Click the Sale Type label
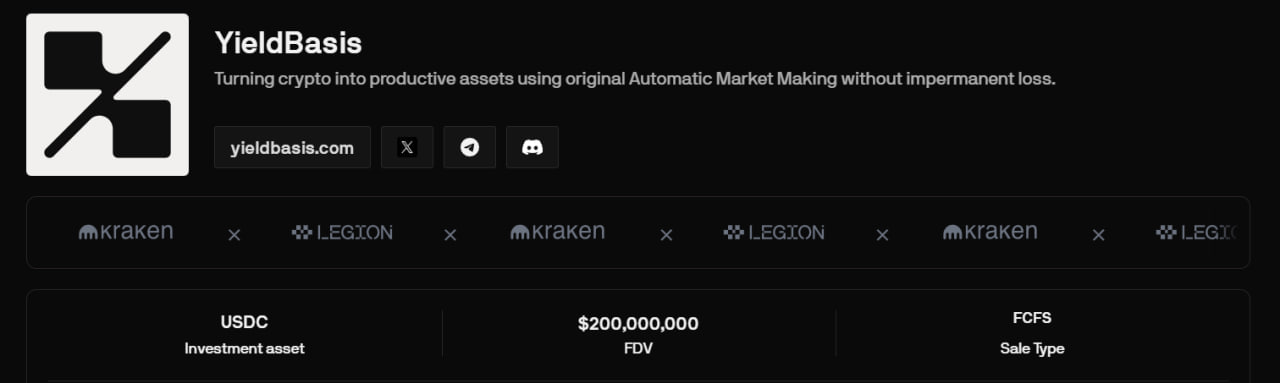1280x383 pixels. [x=1032, y=348]
